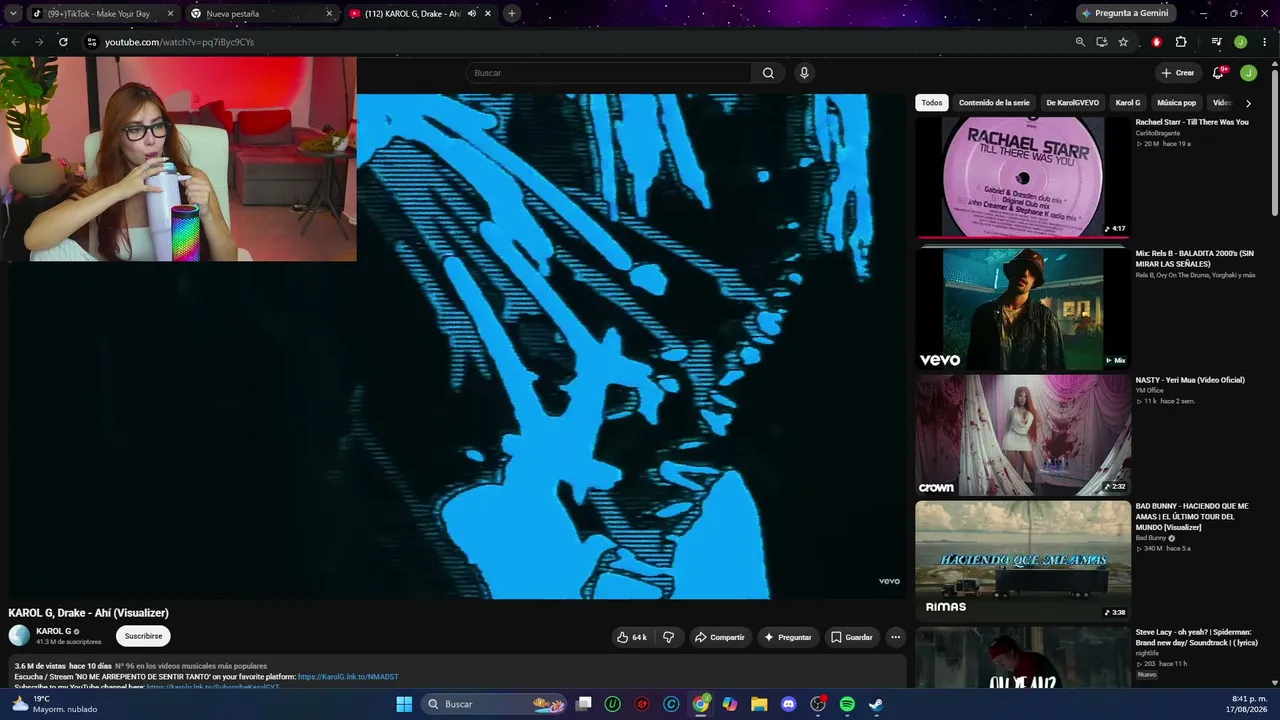The height and width of the screenshot is (720, 1280).
Task: Click the Steve Lacy oh yeah video title
Action: pyautogui.click(x=1196, y=637)
